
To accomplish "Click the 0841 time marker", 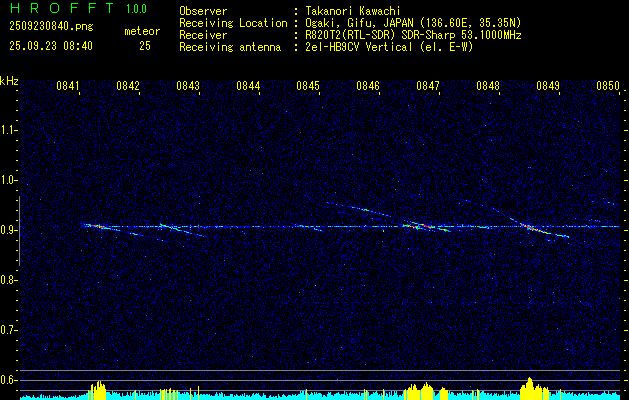I will coord(68,86).
